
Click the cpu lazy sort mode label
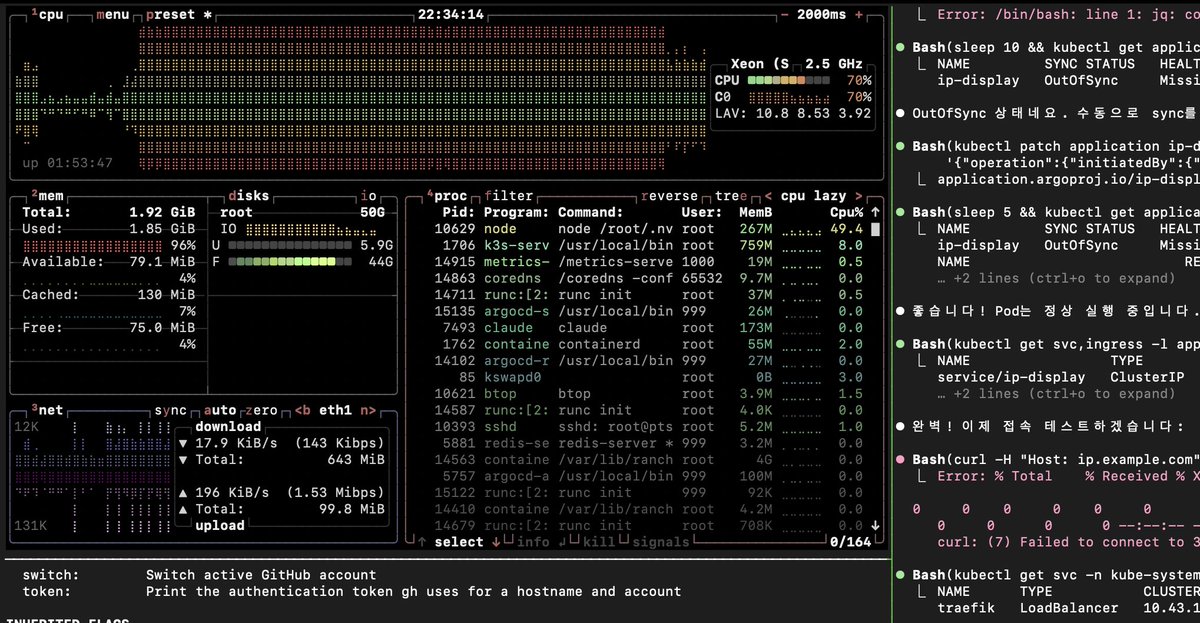(813, 196)
